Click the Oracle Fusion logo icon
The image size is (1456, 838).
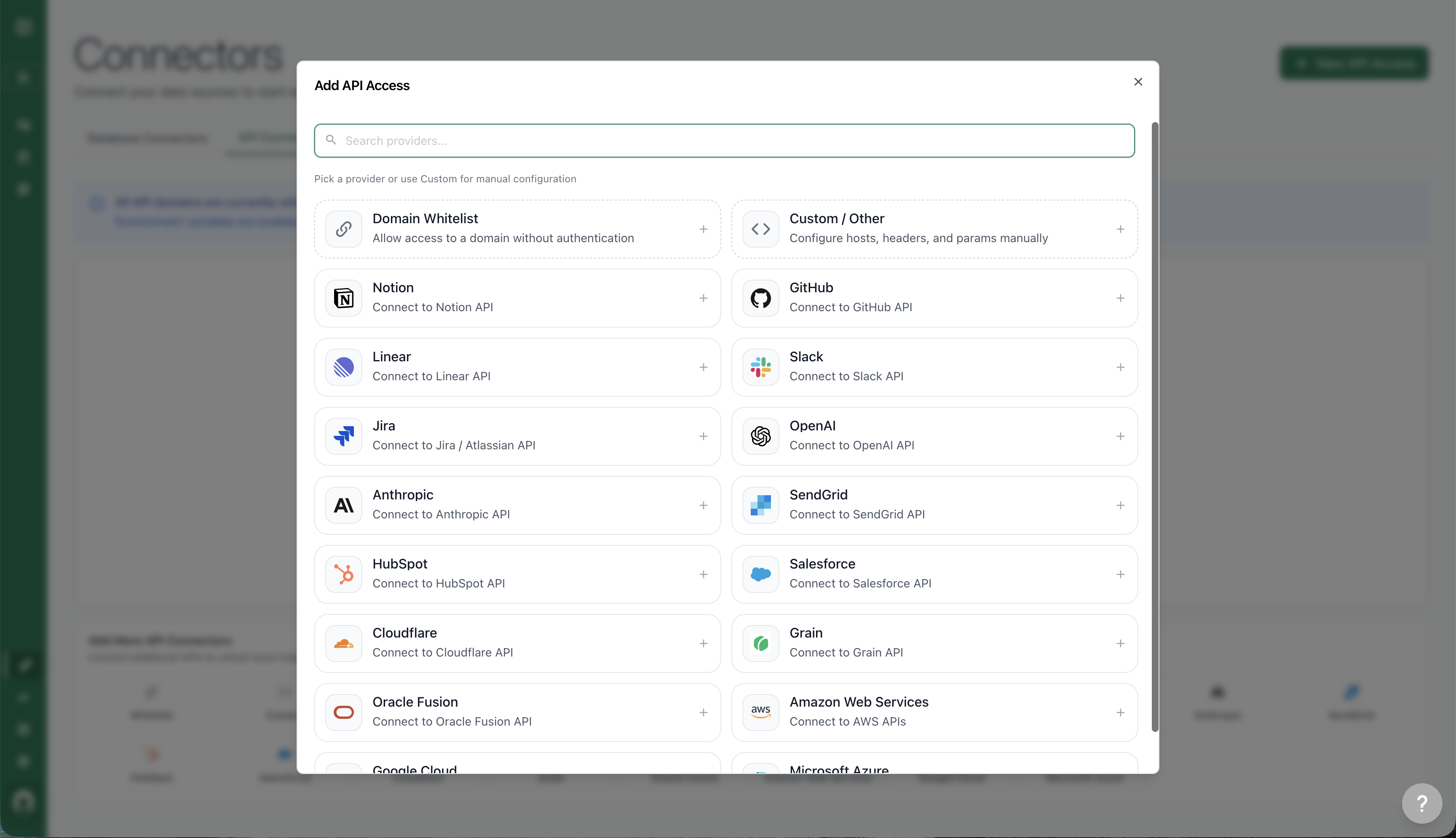(344, 713)
